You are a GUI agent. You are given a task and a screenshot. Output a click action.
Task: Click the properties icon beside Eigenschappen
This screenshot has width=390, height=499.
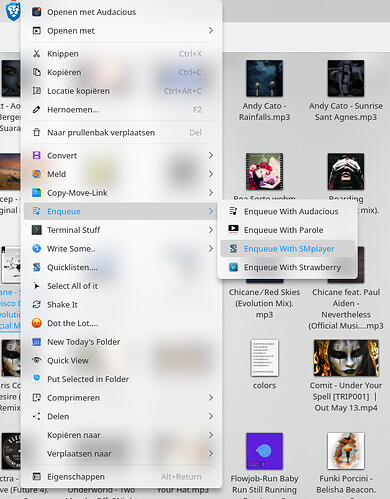37,477
